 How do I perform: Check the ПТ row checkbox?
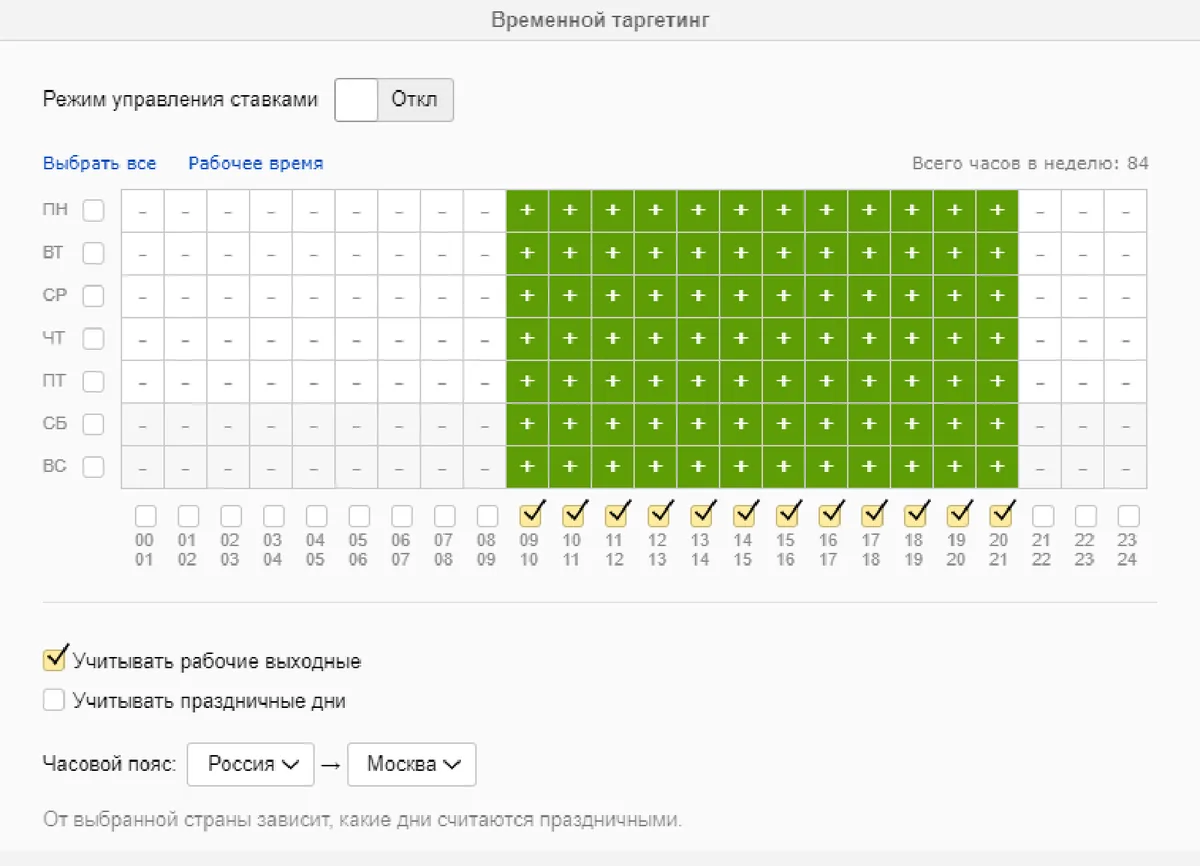(93, 382)
